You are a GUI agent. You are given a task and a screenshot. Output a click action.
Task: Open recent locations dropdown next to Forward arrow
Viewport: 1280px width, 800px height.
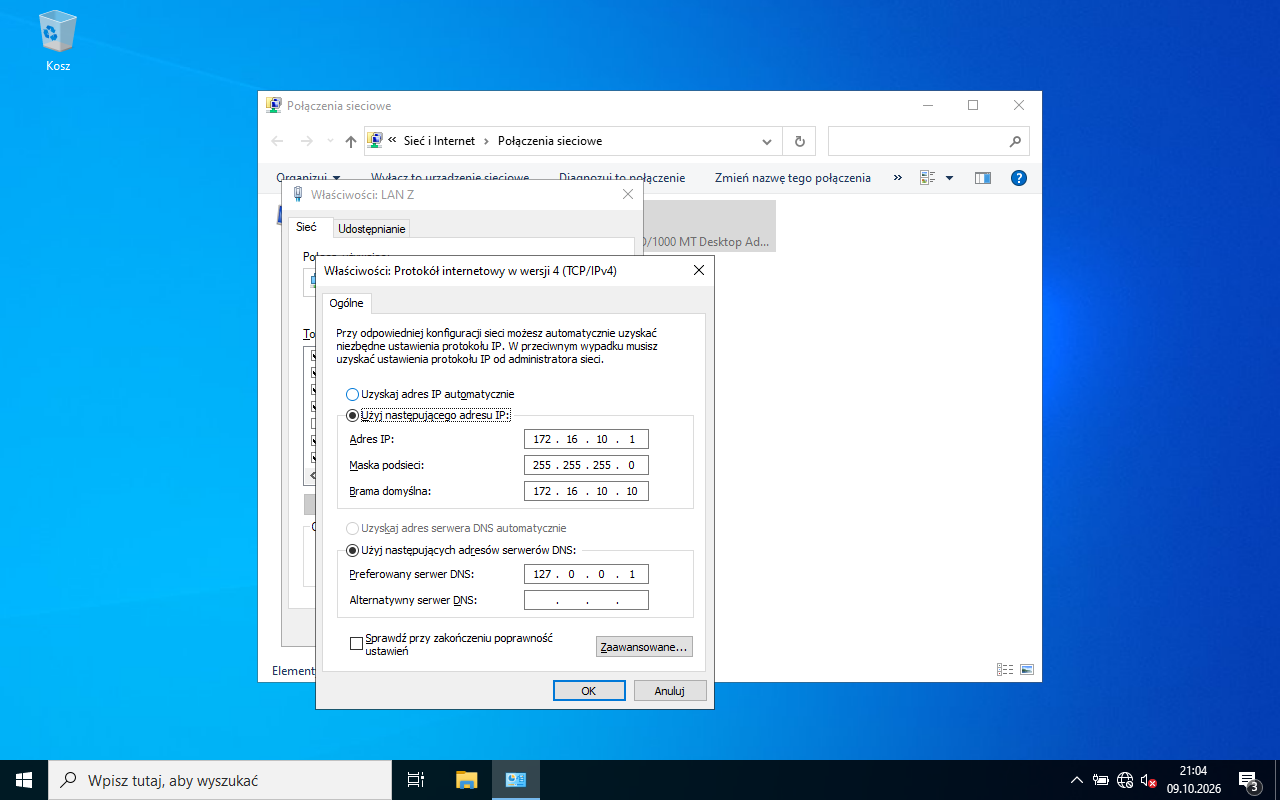point(330,141)
